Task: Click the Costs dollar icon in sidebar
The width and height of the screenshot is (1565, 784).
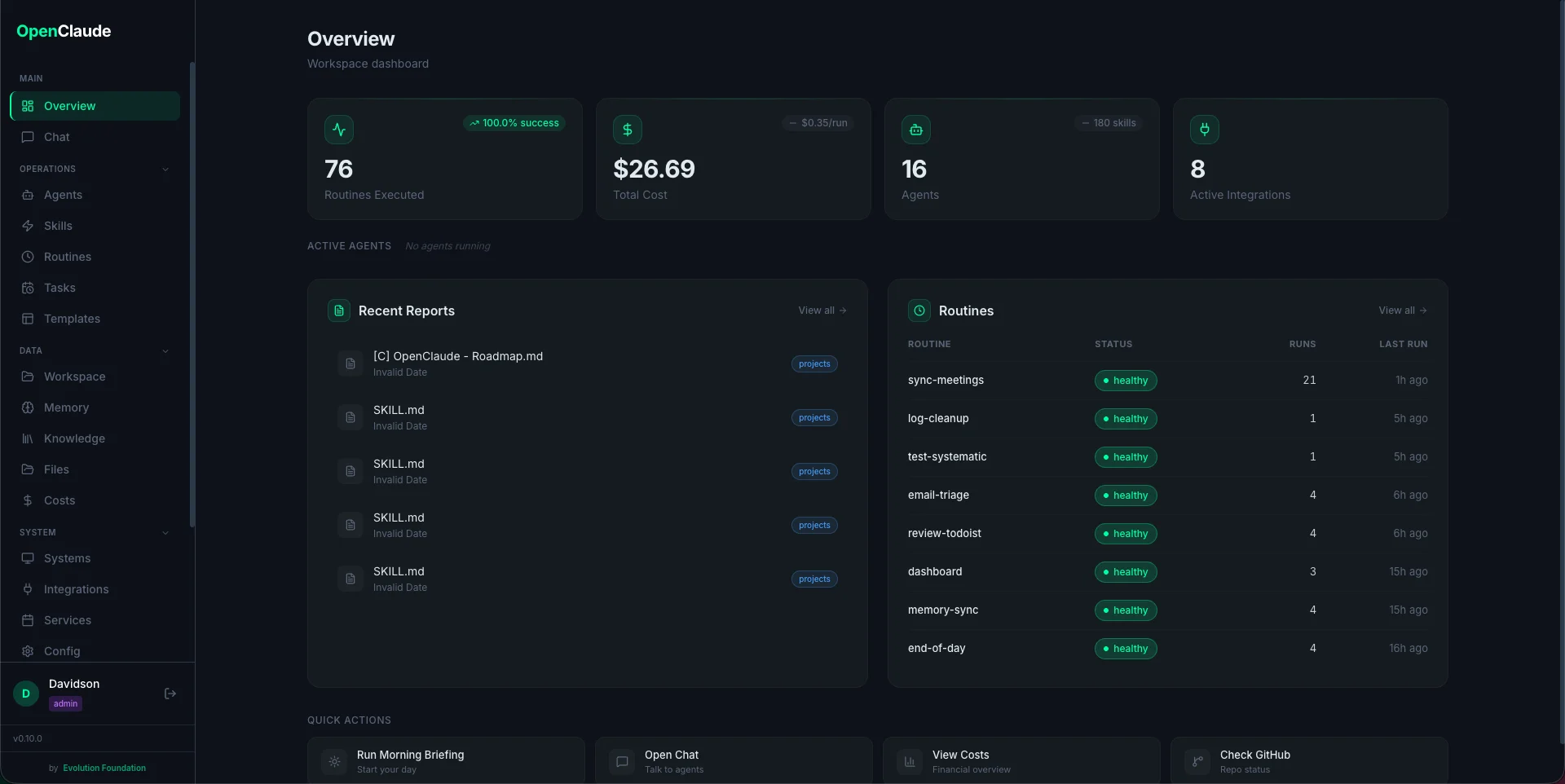Action: (28, 500)
